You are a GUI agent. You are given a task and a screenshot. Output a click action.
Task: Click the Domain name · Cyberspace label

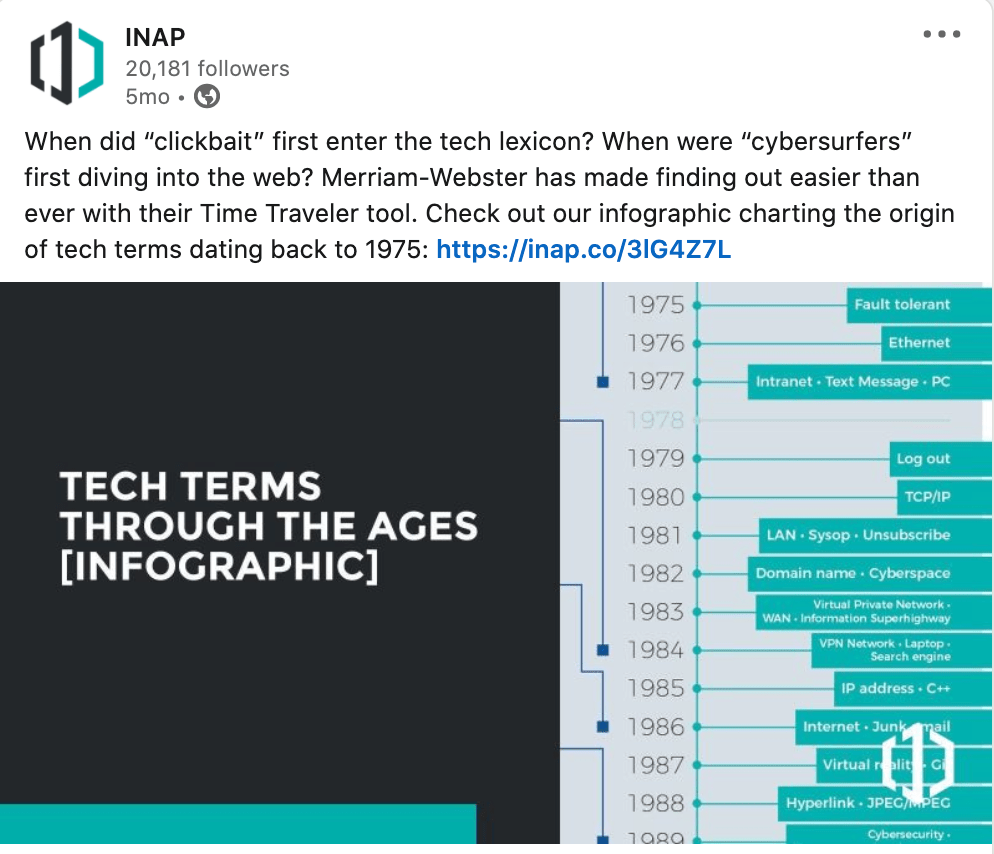point(852,574)
